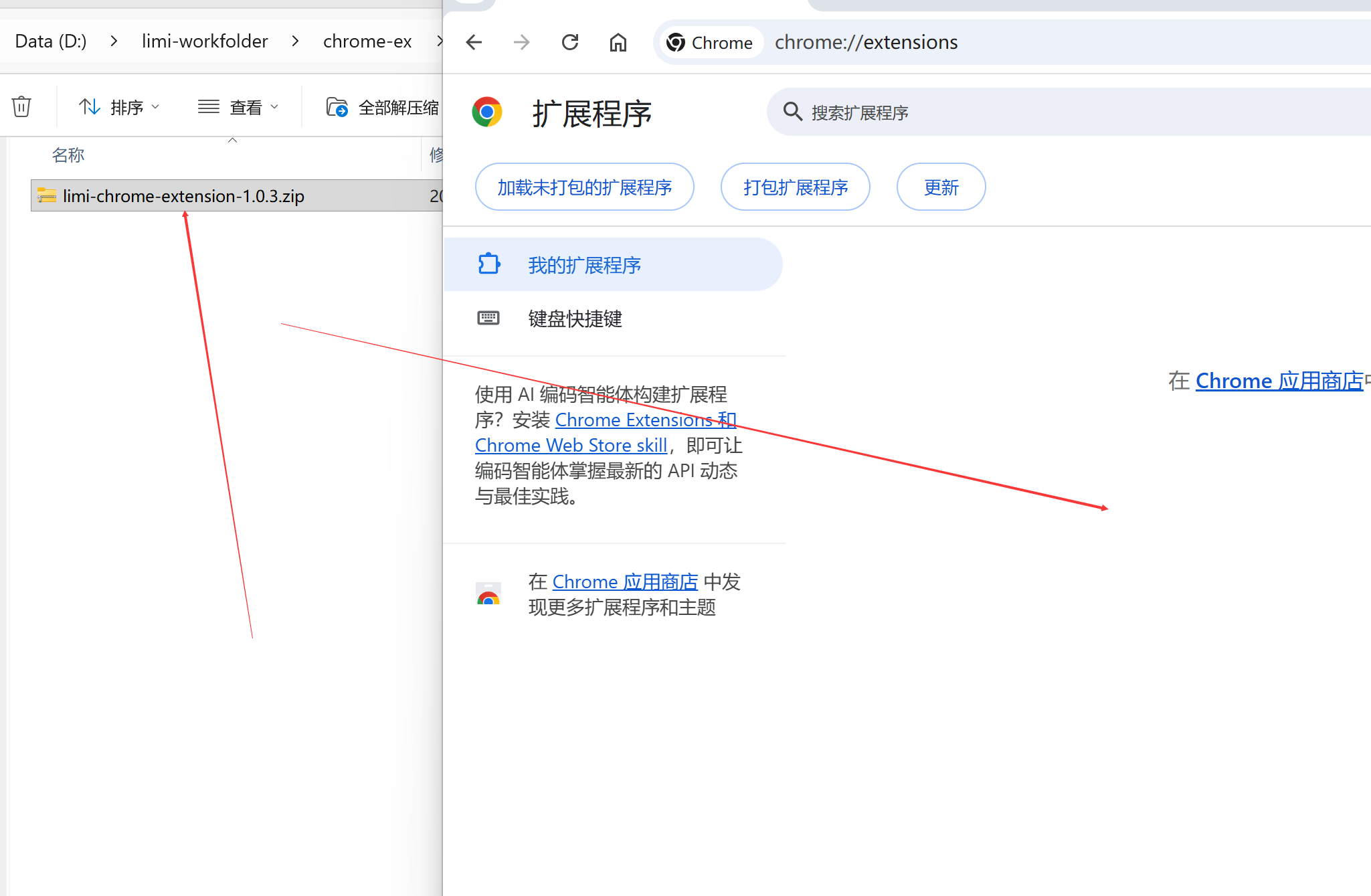1371x896 pixels.
Task: Open the 查看 view dropdown
Action: [x=238, y=106]
